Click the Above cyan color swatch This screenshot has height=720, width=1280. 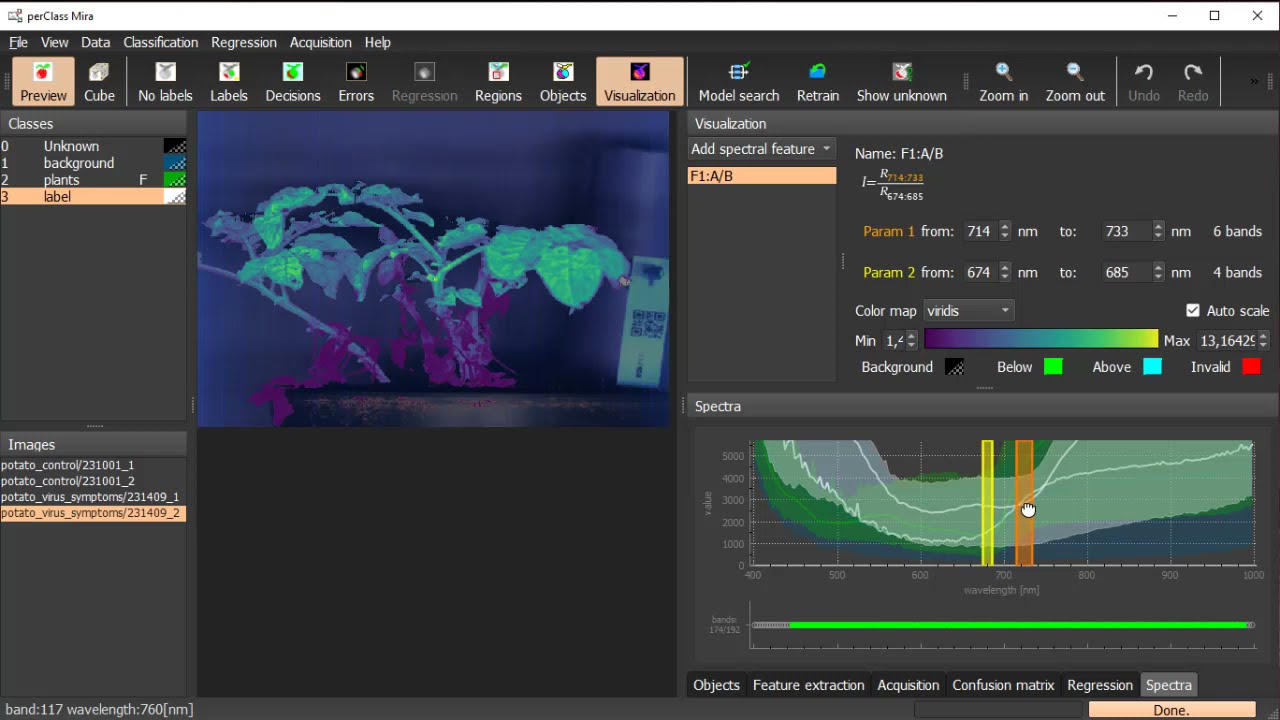tap(1152, 367)
